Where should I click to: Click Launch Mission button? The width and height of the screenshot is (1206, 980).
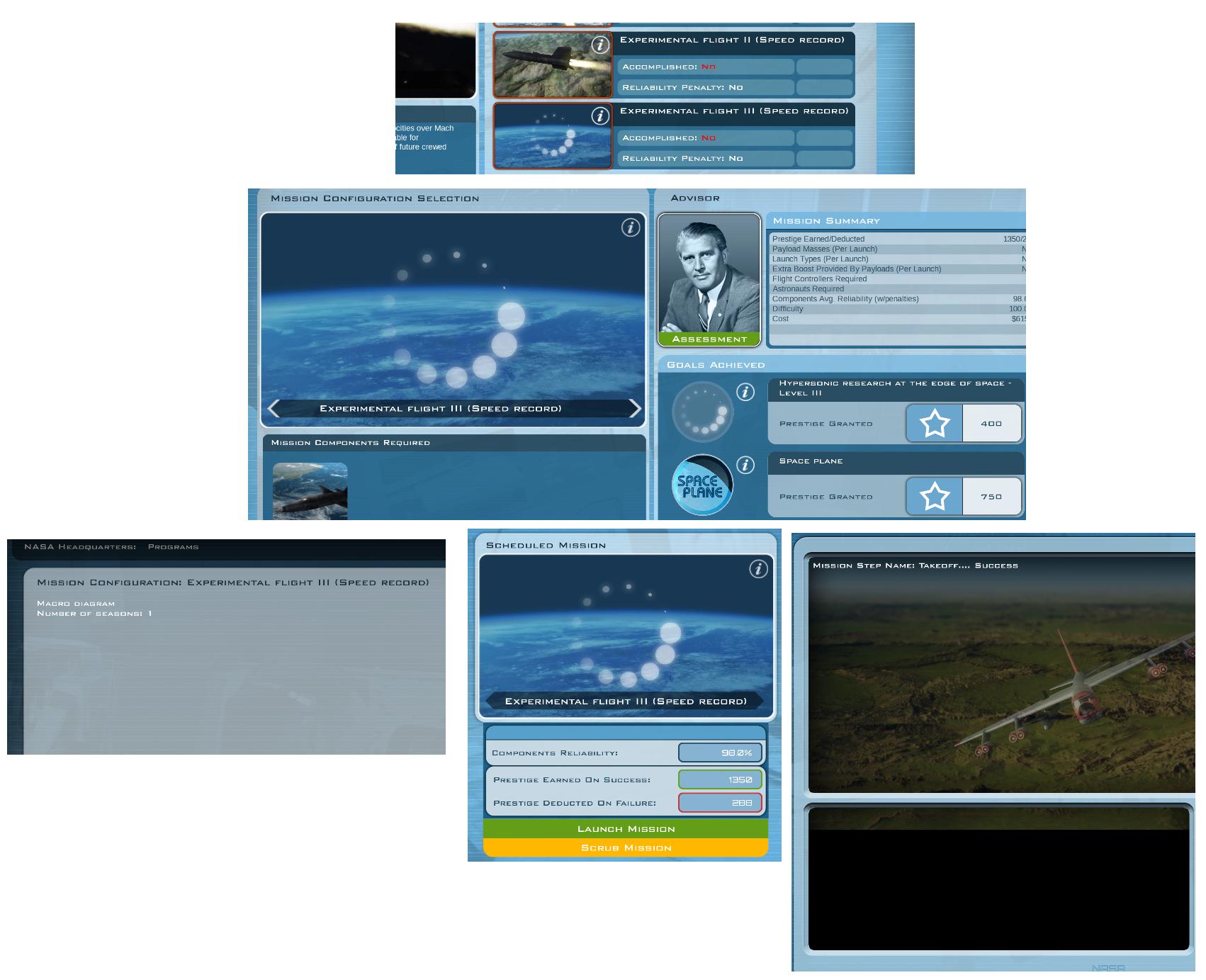pyautogui.click(x=626, y=829)
